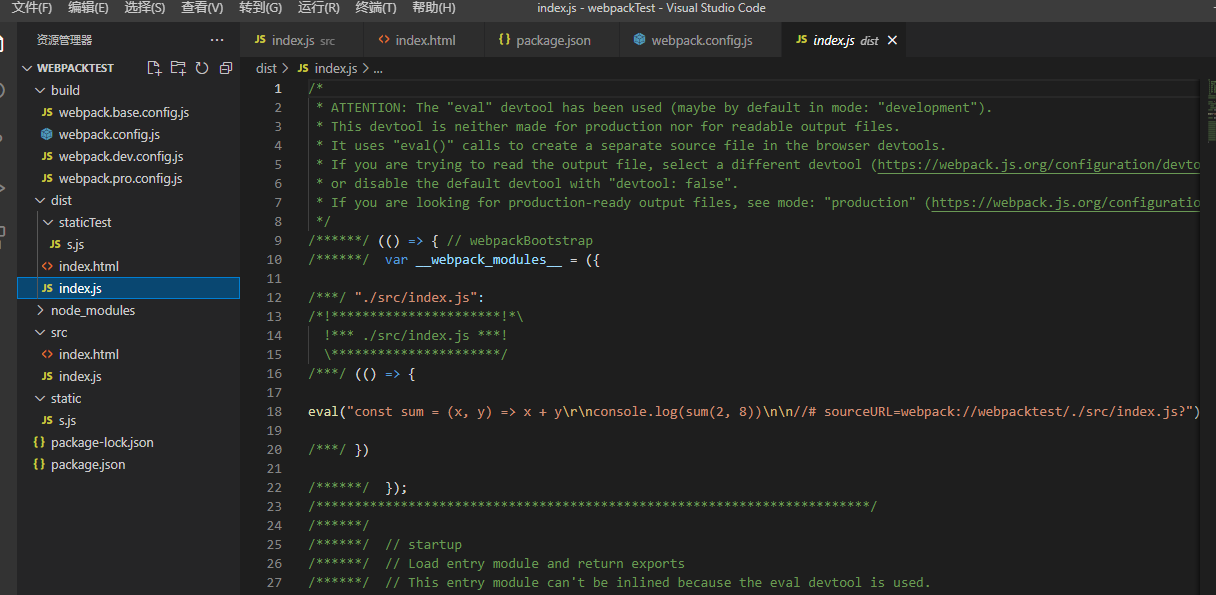Expand the node_modules folder
The image size is (1216, 595).
point(128,310)
